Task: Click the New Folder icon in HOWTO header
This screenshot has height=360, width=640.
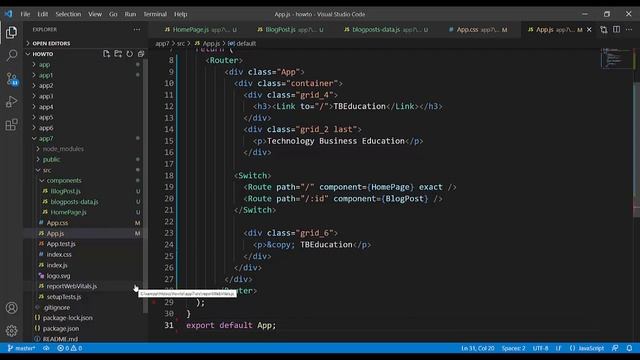Action: (x=118, y=54)
